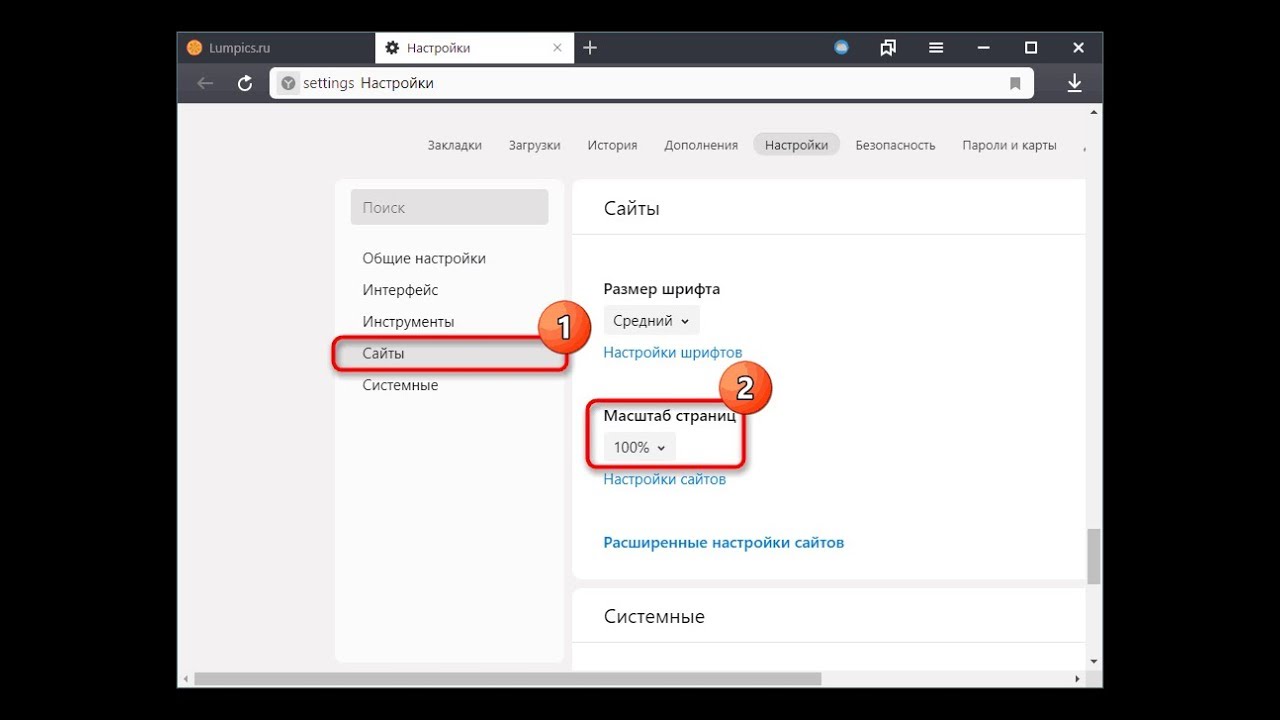Click the horizontal scrollbar thumb
This screenshot has width=1280, height=720.
coord(508,679)
